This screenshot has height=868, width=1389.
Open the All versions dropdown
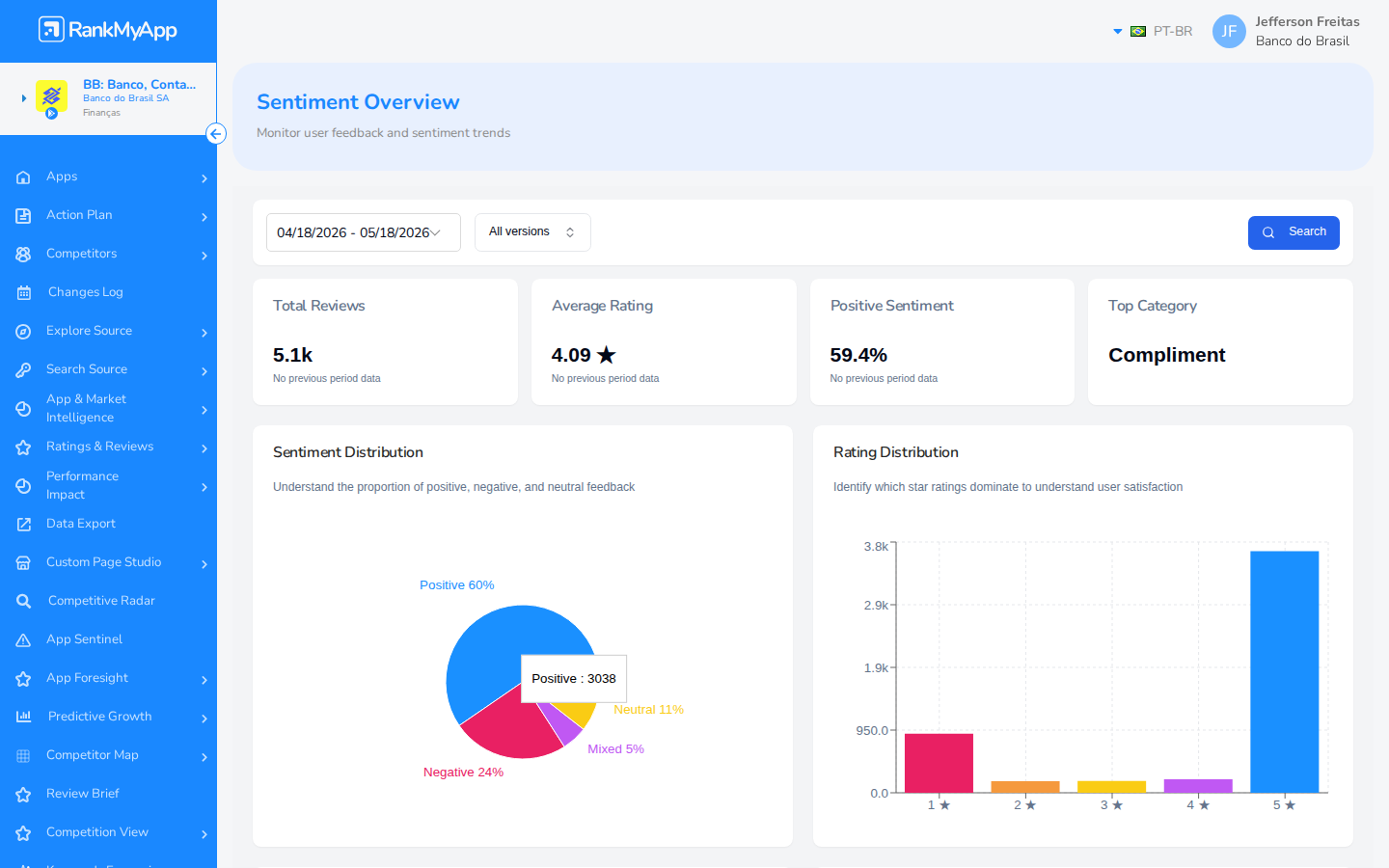coord(532,232)
